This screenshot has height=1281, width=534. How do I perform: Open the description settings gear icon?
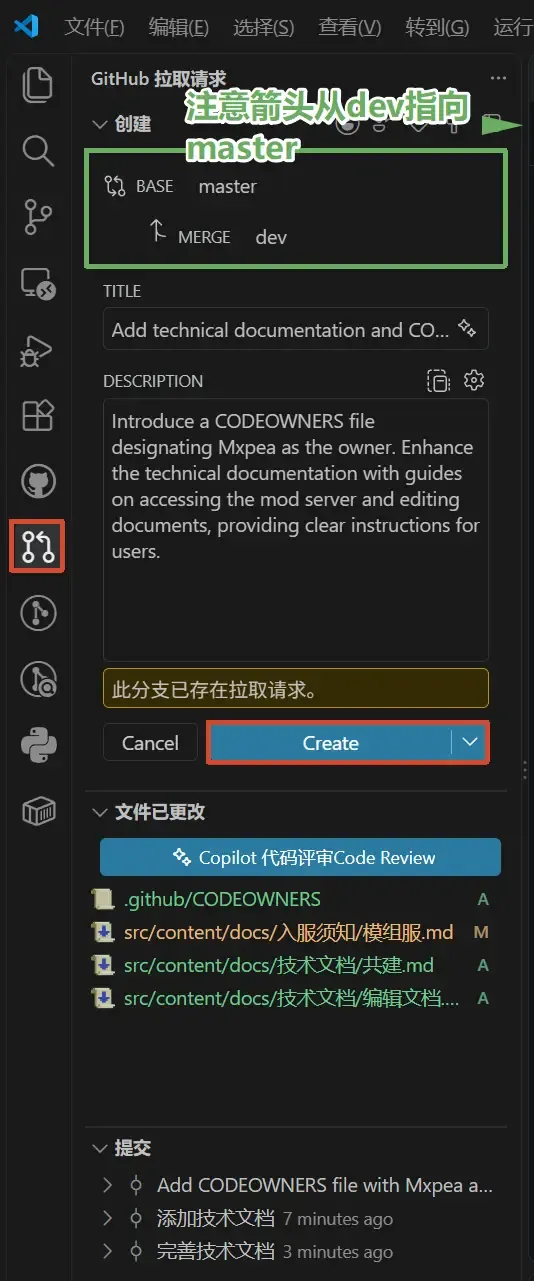pos(474,381)
